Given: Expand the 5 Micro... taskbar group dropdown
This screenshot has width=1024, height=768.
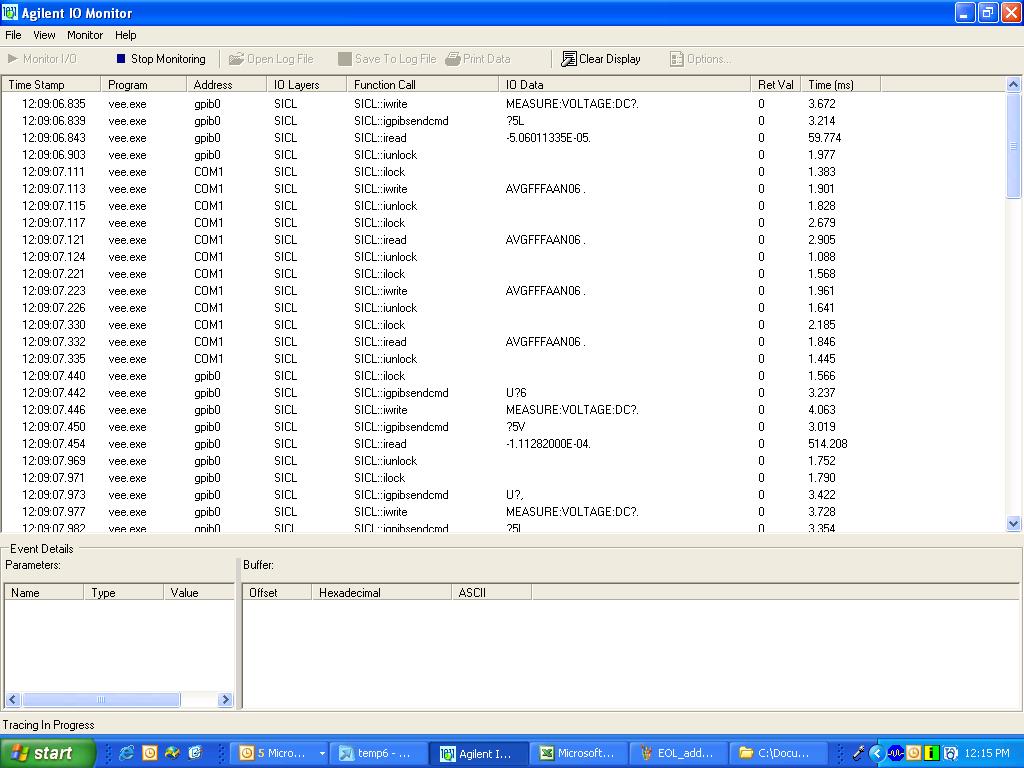Looking at the screenshot, I should coord(322,753).
